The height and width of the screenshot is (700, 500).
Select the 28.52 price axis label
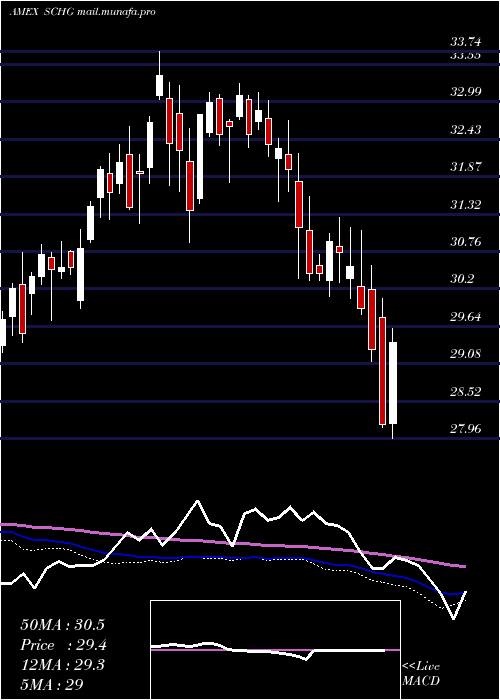click(466, 392)
